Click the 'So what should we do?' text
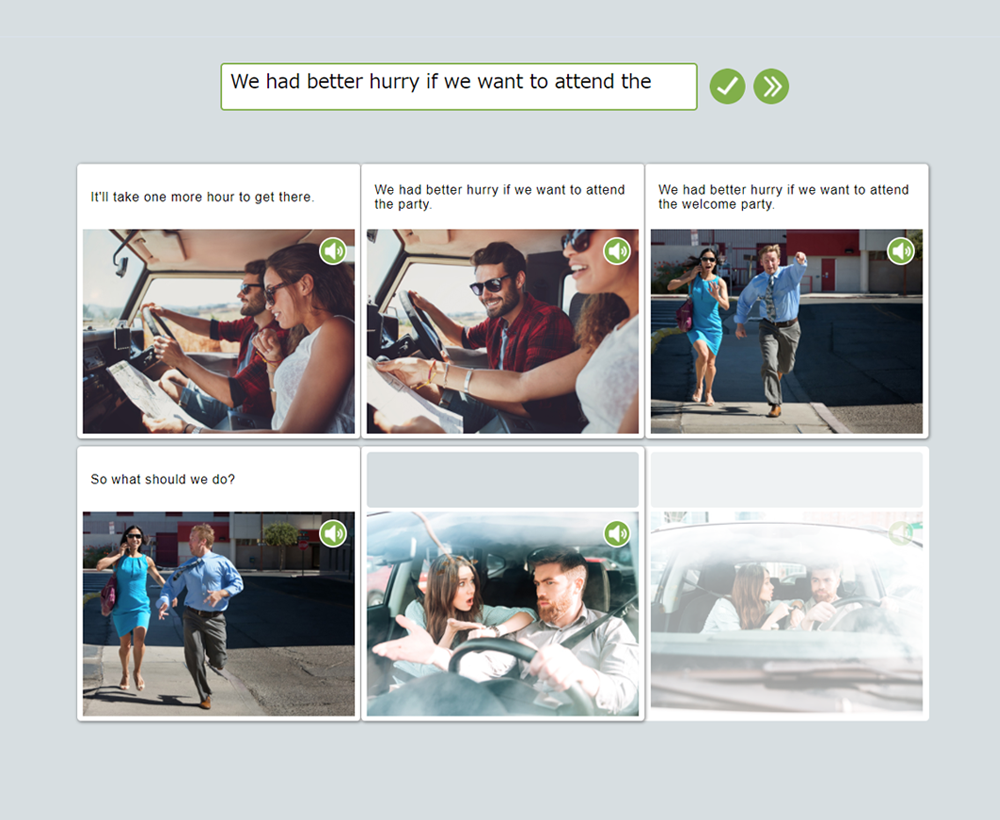Viewport: 1000px width, 820px height. pos(163,479)
